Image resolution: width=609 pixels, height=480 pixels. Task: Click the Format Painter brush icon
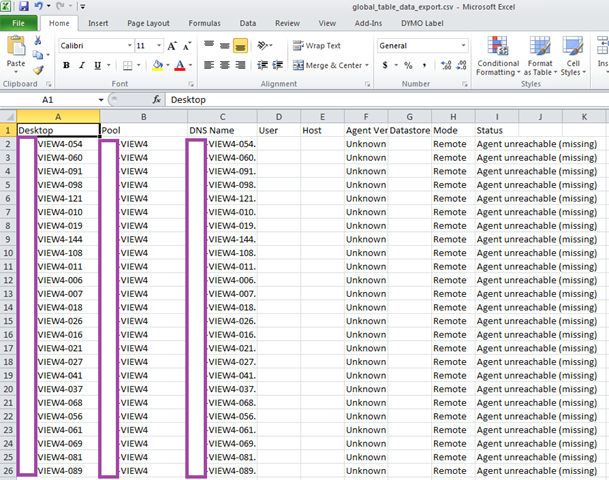pyautogui.click(x=38, y=70)
